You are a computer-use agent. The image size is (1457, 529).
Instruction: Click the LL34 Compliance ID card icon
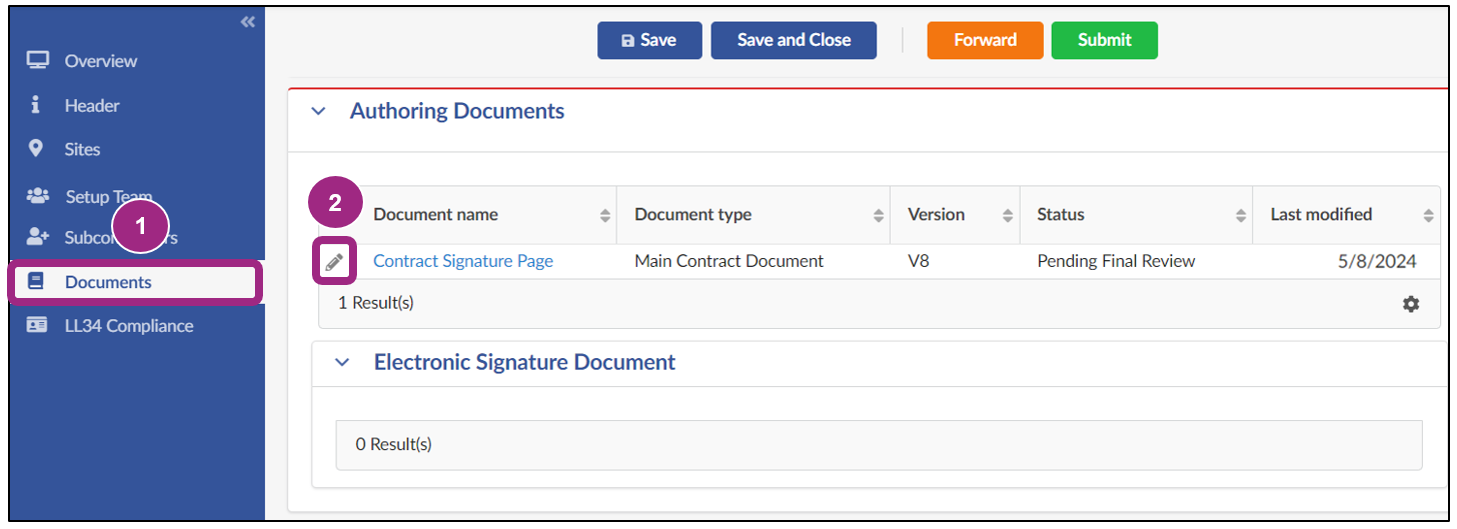tap(37, 326)
